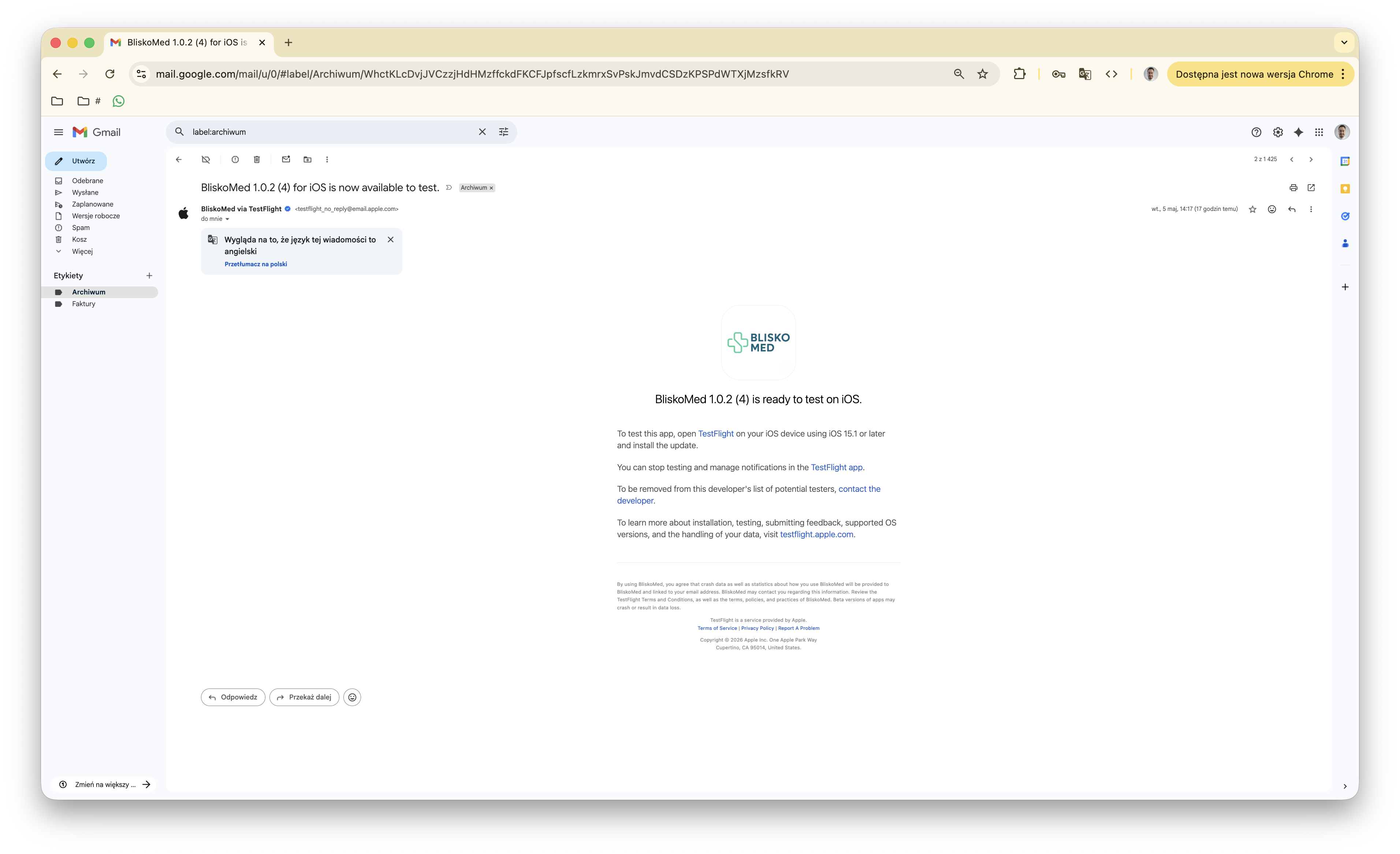Open the TestFlight app link
Viewport: 1400px width, 854px height.
(x=836, y=468)
